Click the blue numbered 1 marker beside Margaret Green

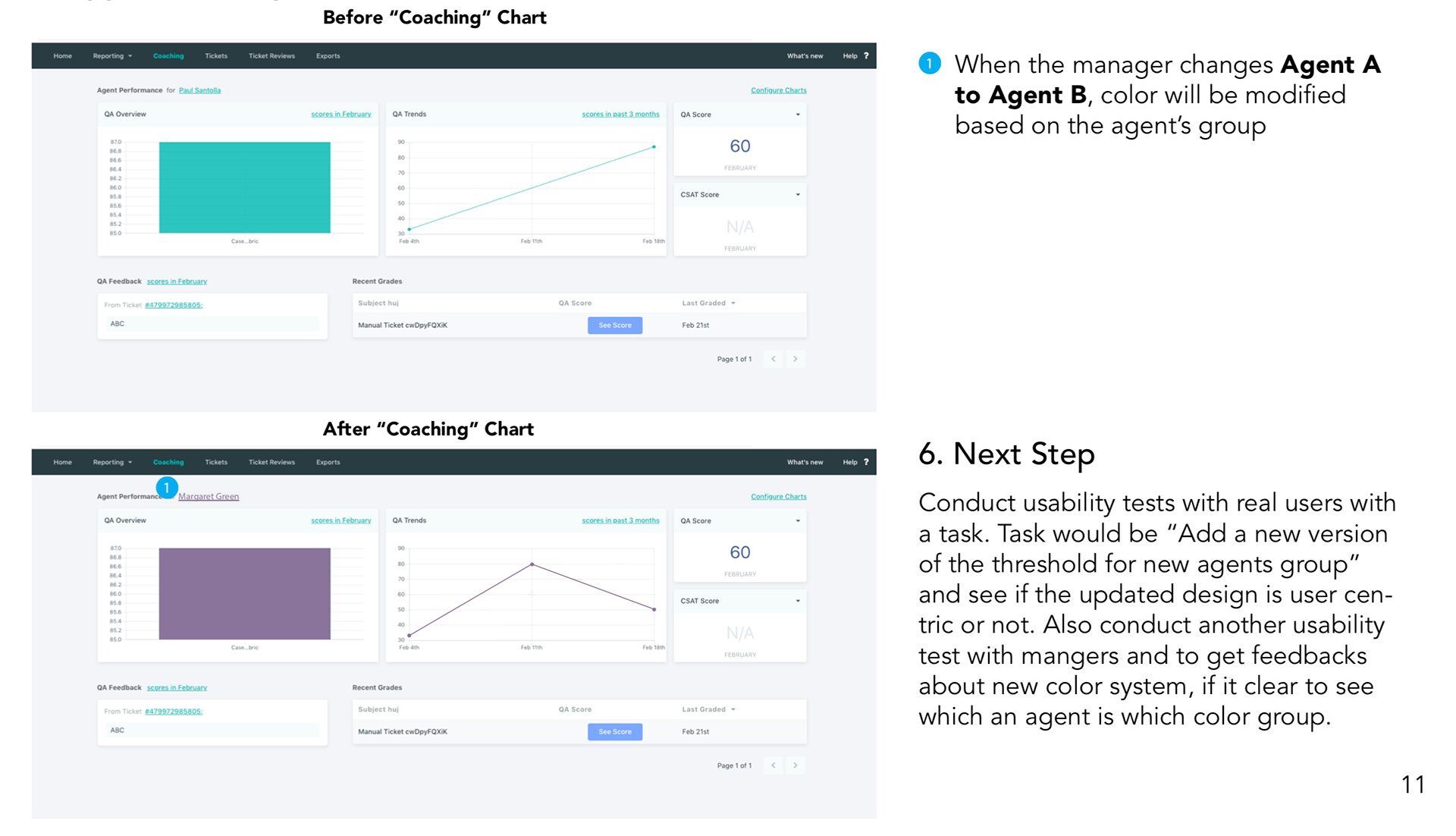pos(167,488)
